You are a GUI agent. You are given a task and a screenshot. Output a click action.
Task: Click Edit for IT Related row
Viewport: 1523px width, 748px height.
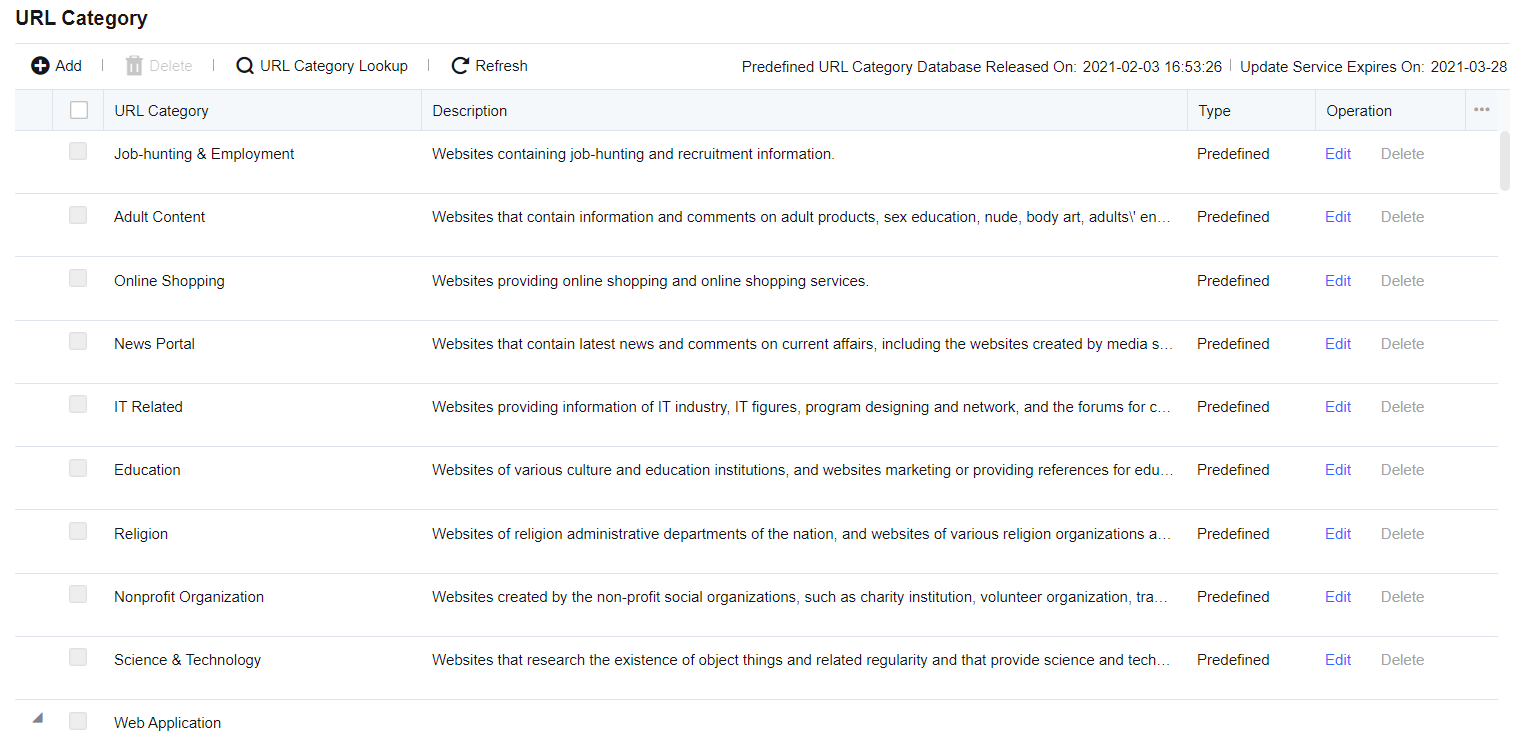point(1338,407)
